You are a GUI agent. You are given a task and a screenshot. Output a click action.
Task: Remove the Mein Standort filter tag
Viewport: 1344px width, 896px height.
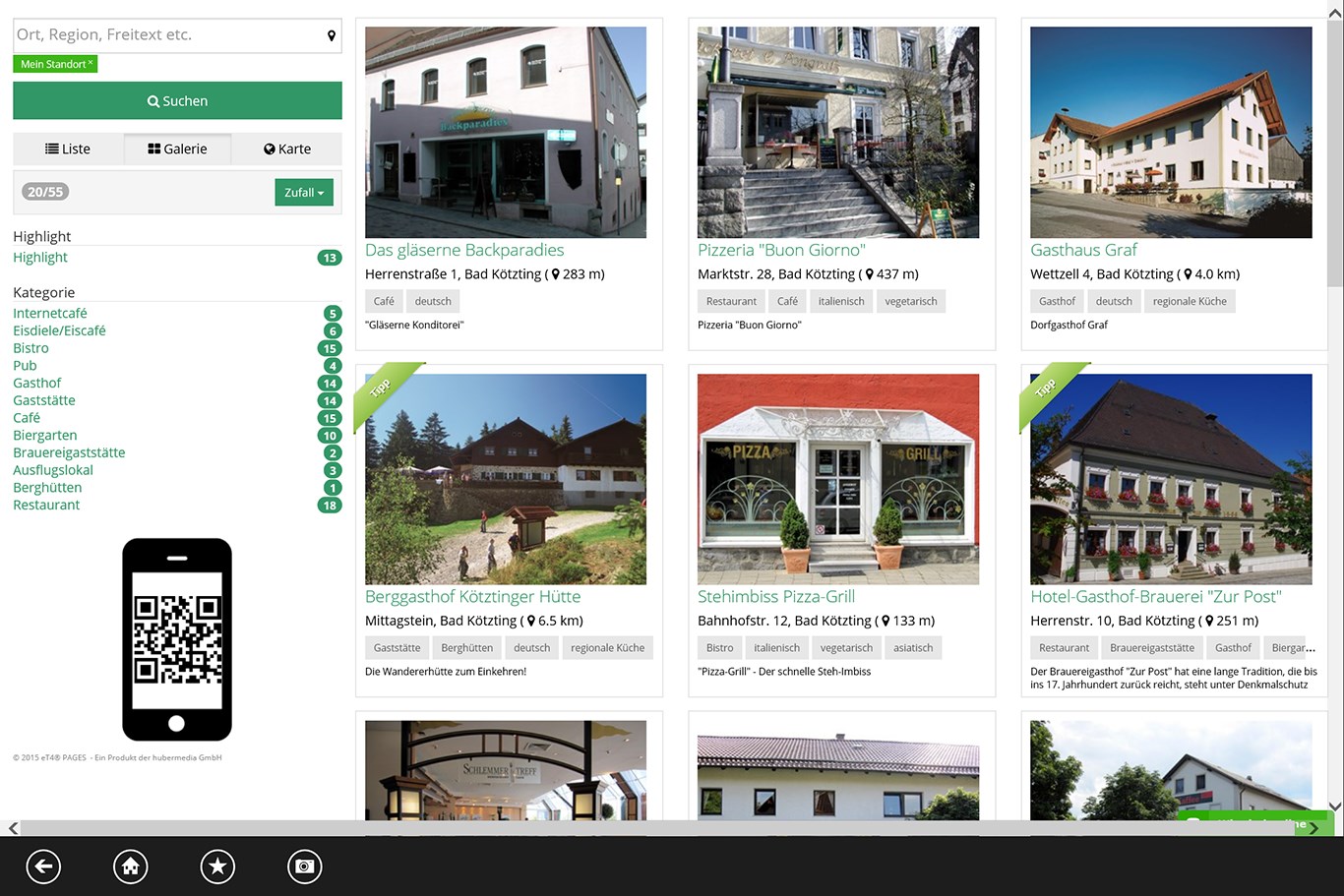(91, 63)
